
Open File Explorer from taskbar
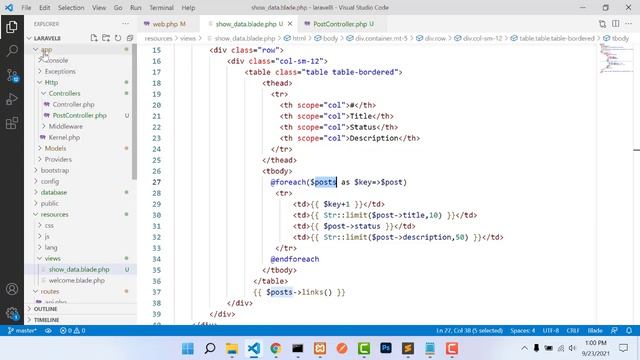click(232, 348)
